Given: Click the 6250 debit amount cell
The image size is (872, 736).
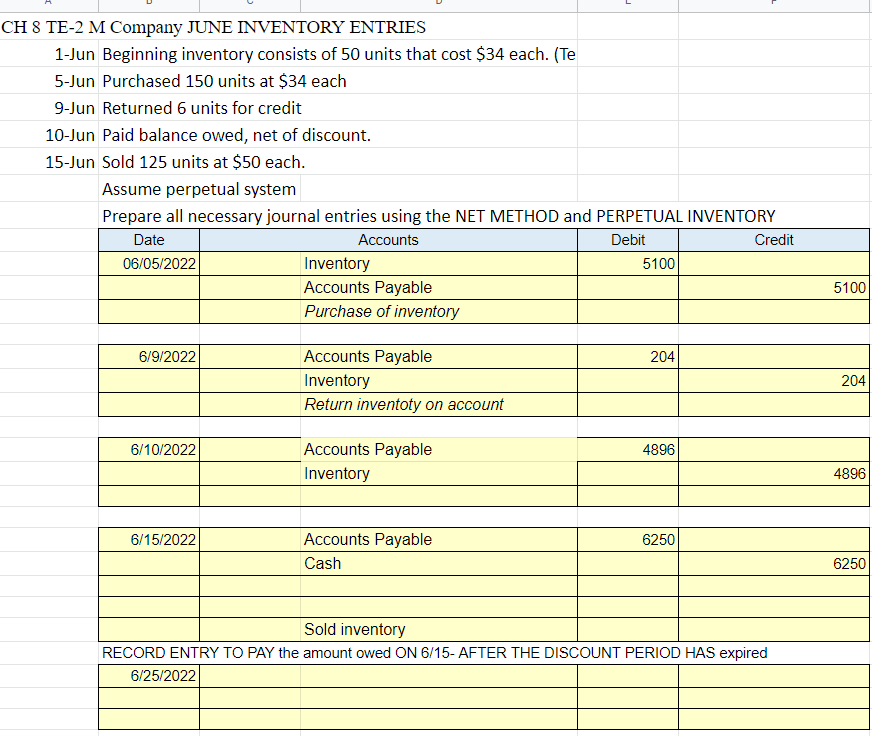Looking at the screenshot, I should click(627, 539).
